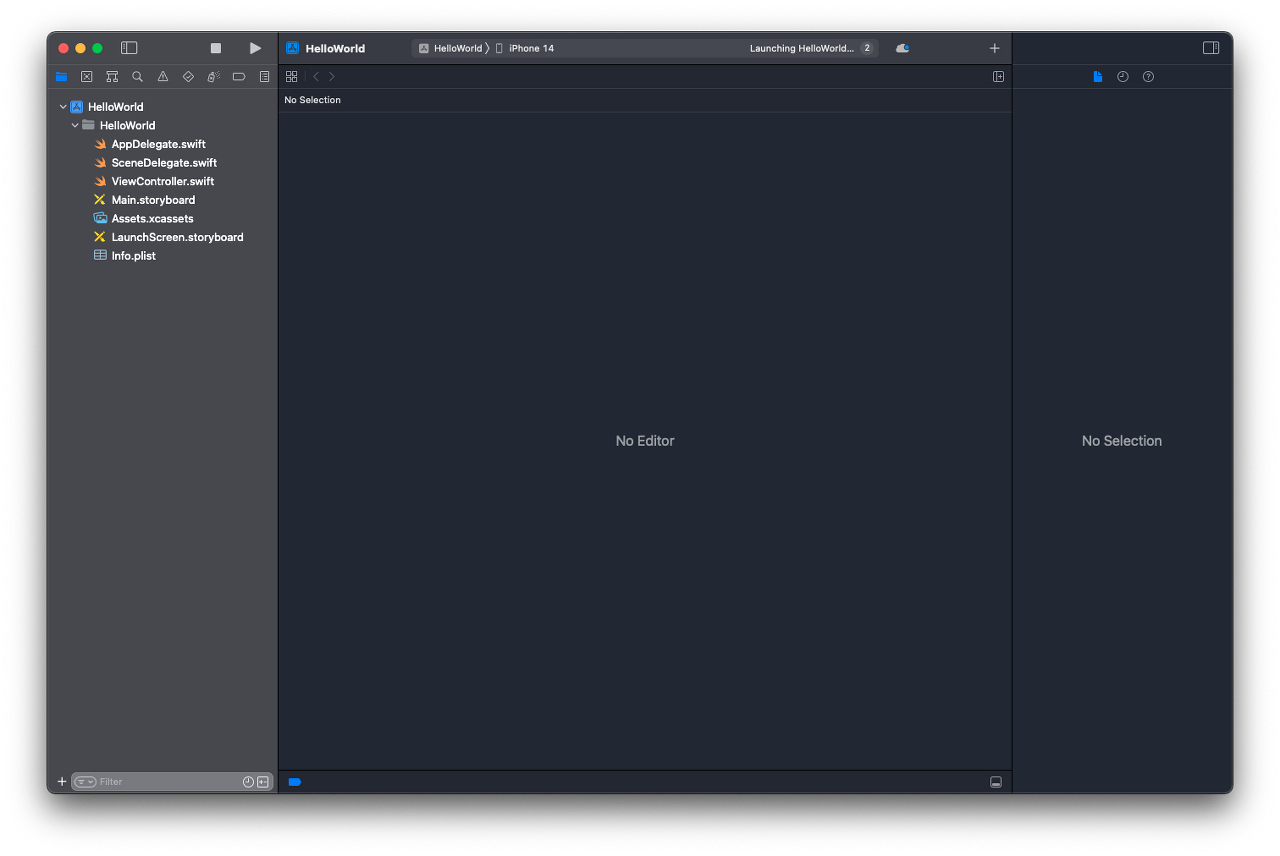Open LaunchScreen.storyboard
Screen dimensions: 1280x856
[x=177, y=238]
